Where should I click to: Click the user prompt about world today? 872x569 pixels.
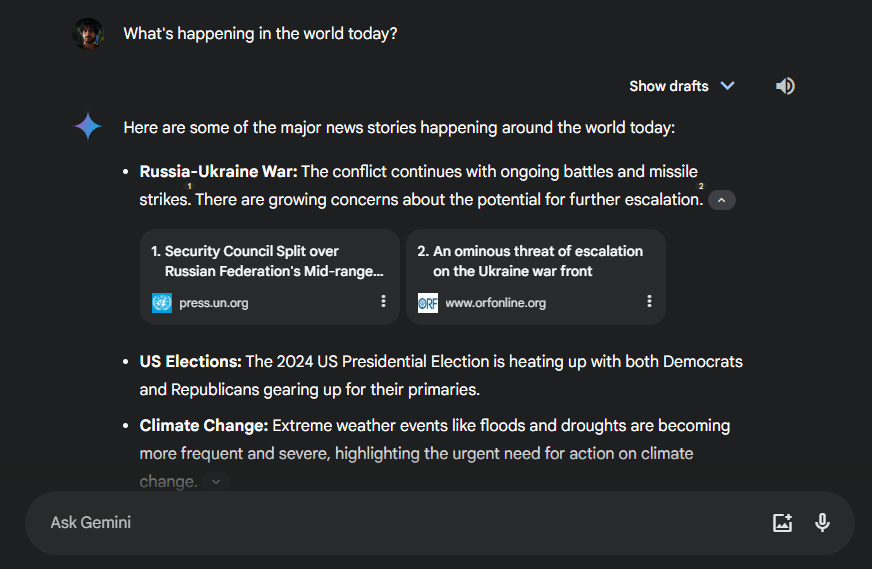pyautogui.click(x=260, y=33)
